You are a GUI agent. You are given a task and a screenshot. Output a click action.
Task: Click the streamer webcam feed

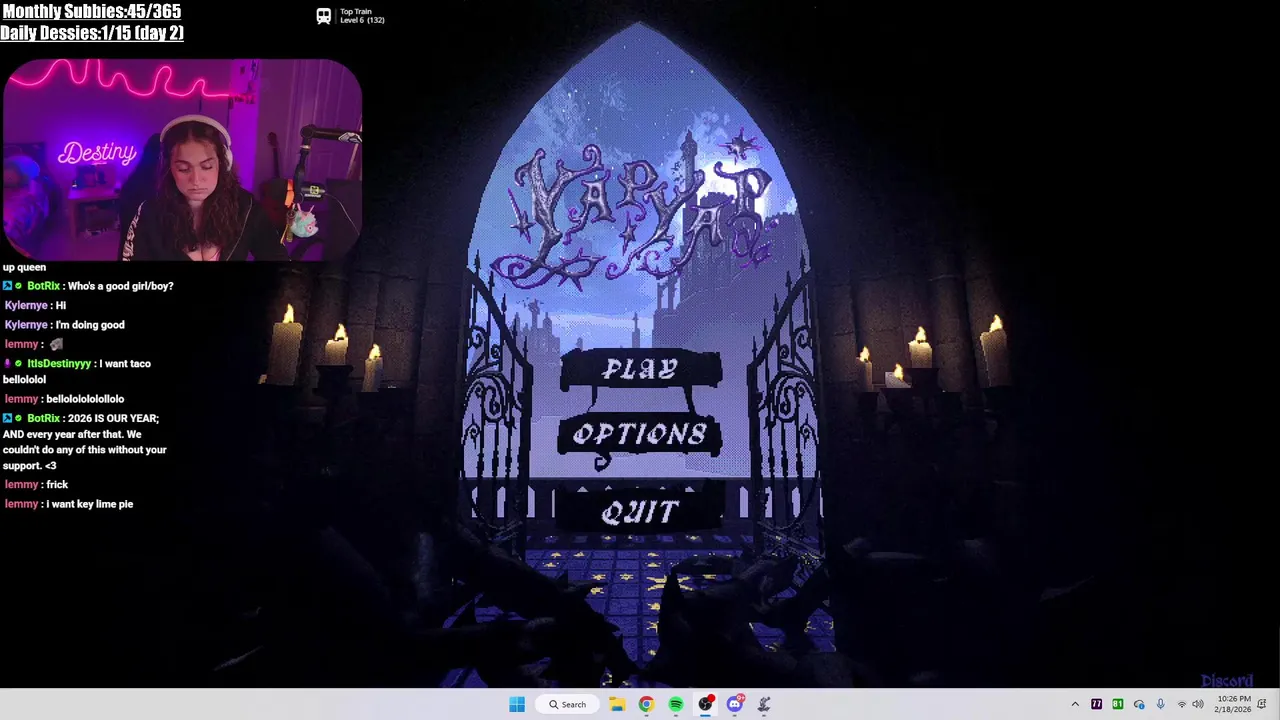tap(182, 160)
